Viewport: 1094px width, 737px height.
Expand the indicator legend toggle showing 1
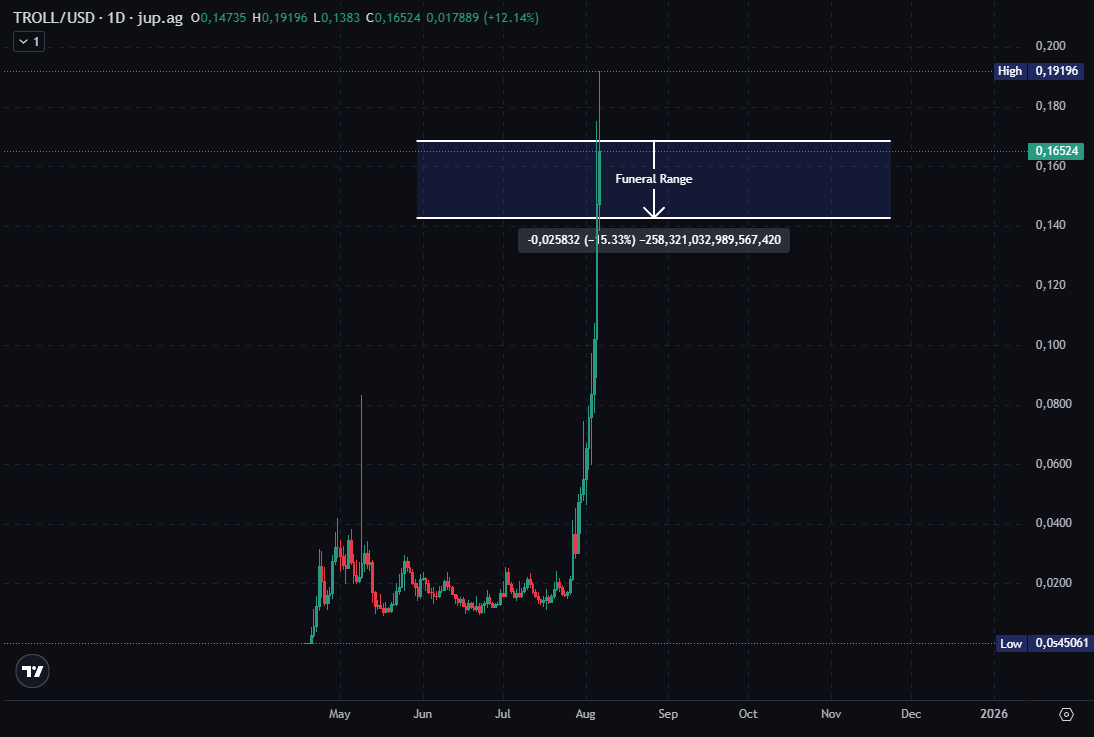tap(29, 42)
